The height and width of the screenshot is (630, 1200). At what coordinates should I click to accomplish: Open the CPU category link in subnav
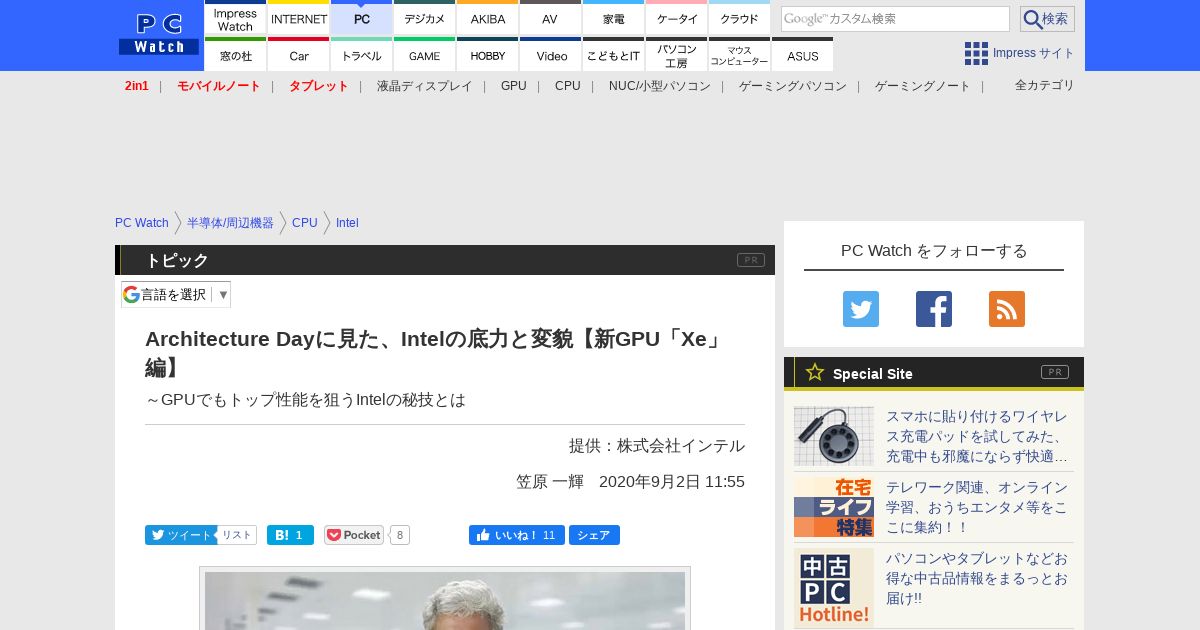[x=568, y=86]
